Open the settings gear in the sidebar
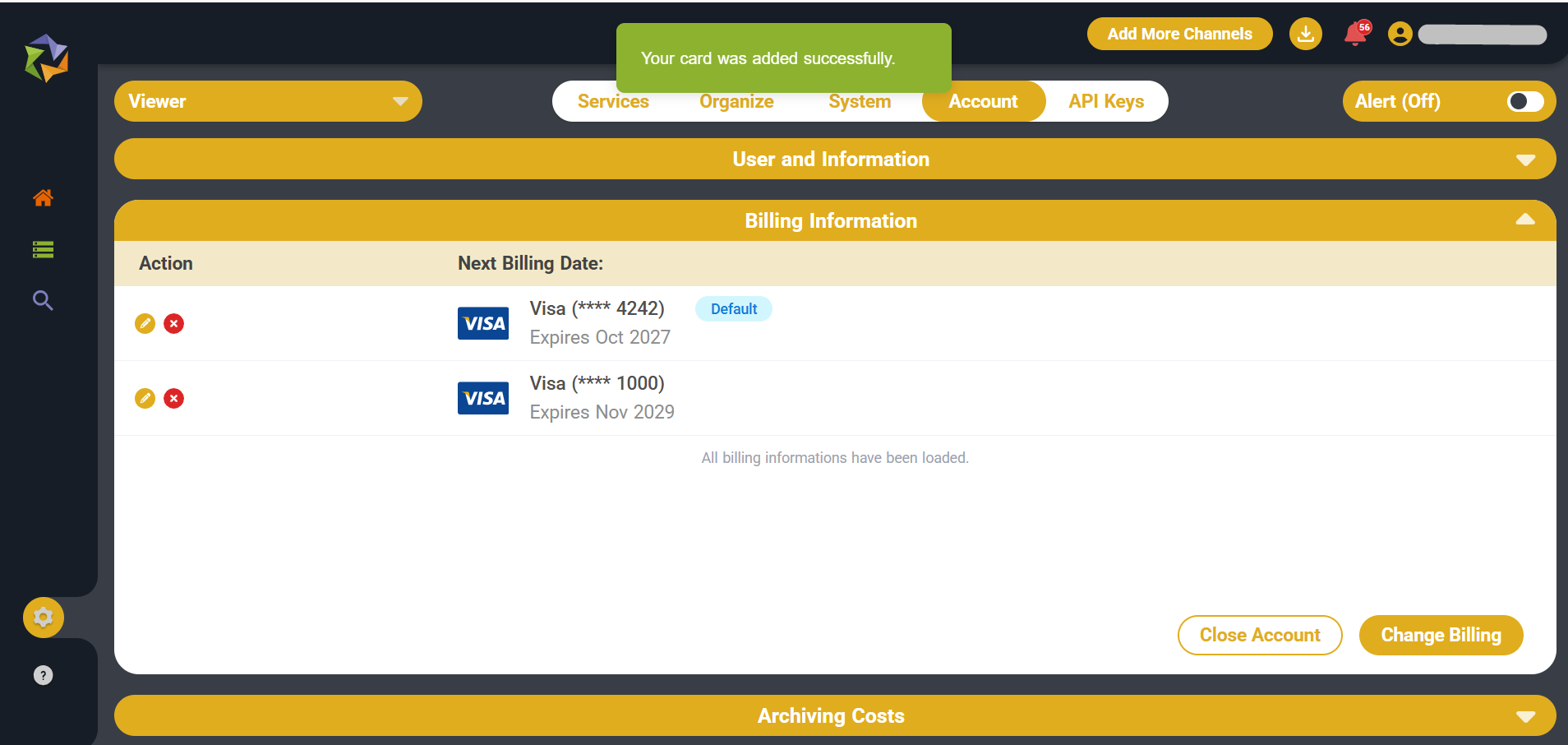1568x745 pixels. tap(44, 618)
